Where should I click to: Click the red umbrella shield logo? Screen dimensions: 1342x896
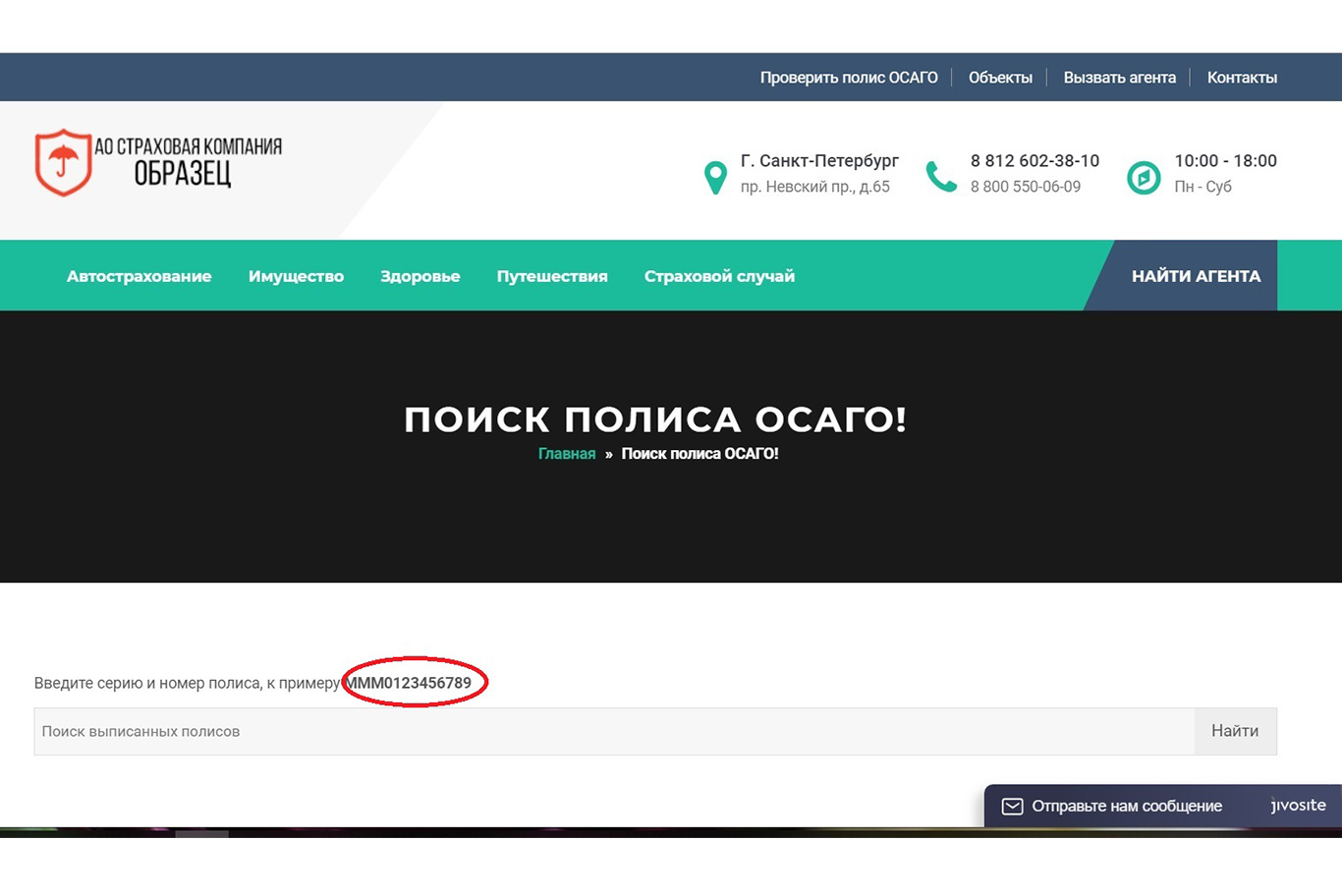pos(64,162)
